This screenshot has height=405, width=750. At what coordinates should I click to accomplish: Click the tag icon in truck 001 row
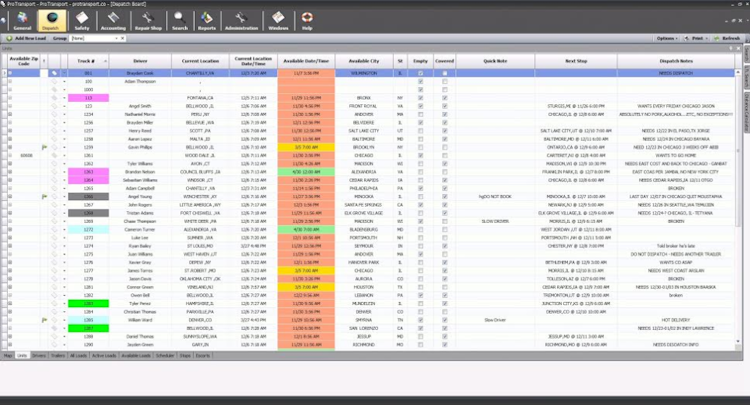coord(54,73)
